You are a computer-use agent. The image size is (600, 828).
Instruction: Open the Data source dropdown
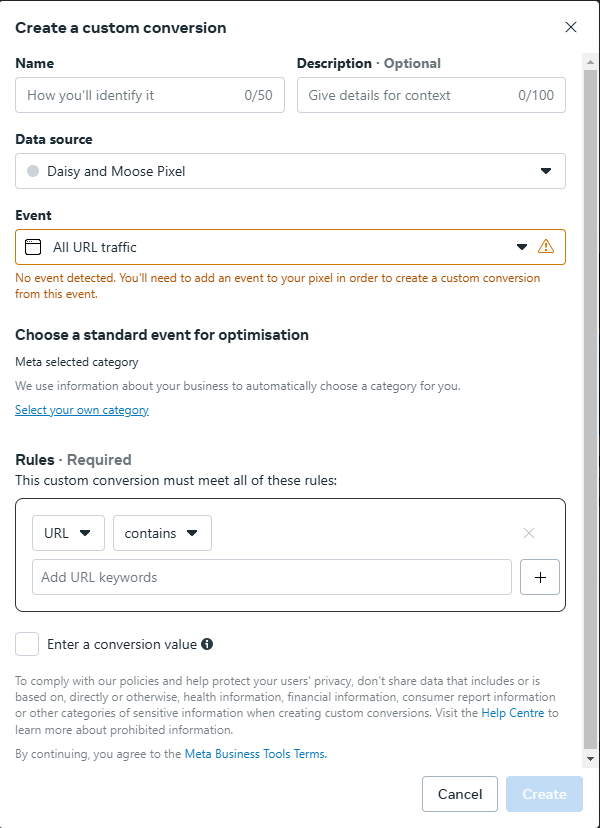[x=290, y=171]
